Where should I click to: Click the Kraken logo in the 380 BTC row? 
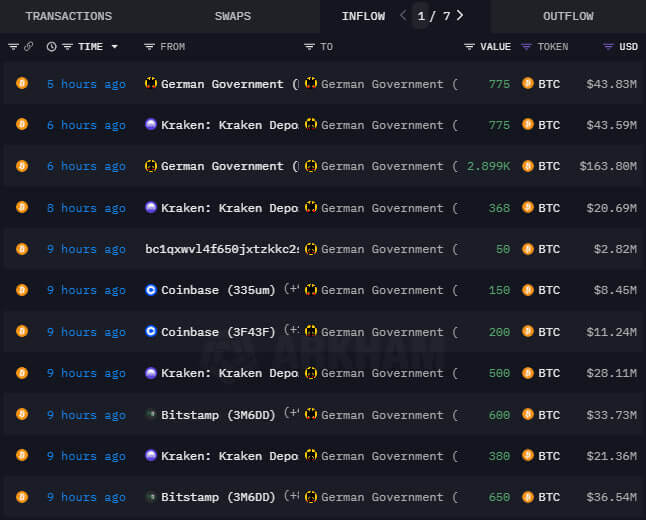pyautogui.click(x=151, y=455)
